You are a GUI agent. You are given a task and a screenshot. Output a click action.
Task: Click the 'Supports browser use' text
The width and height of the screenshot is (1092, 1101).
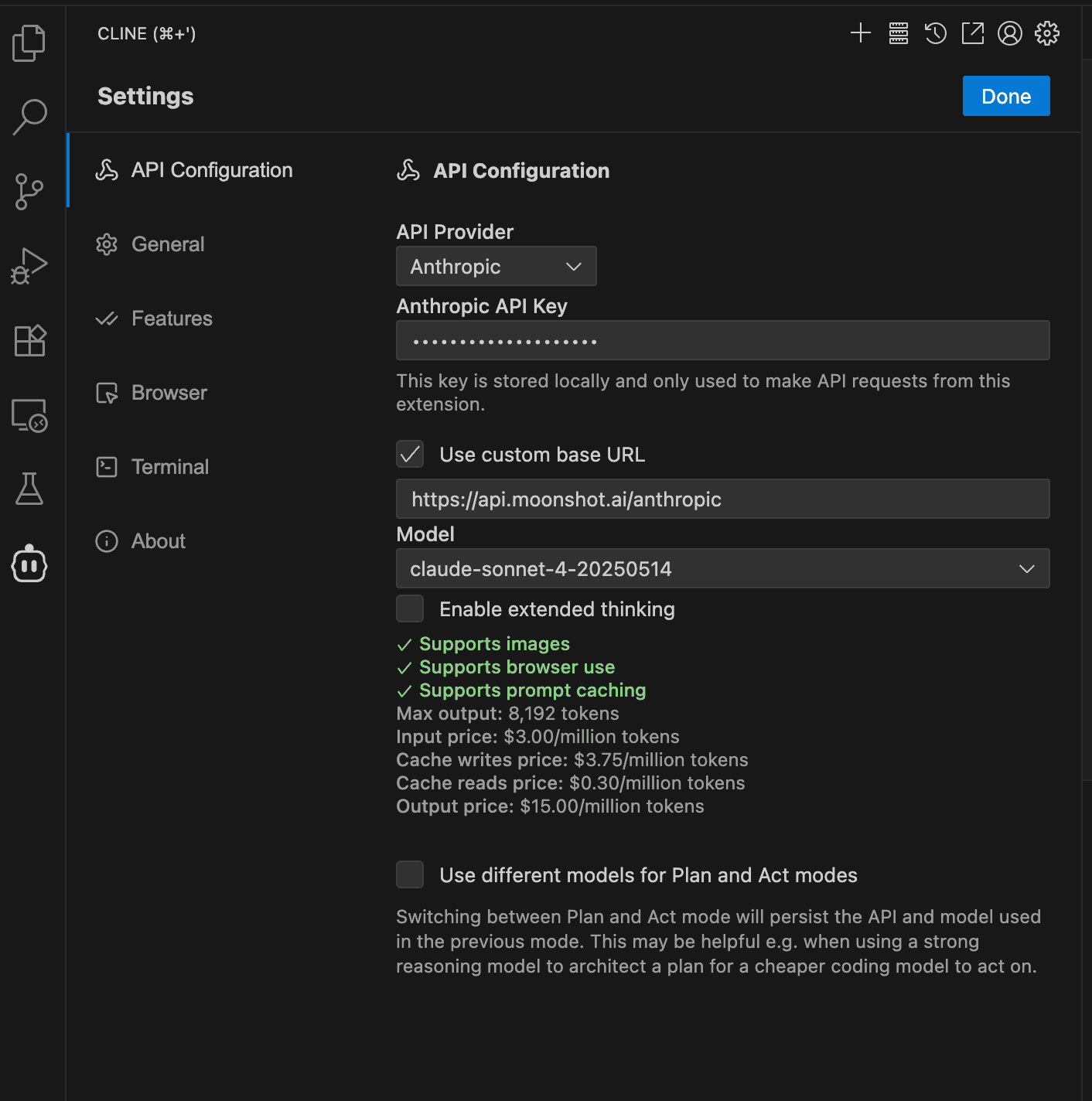517,667
